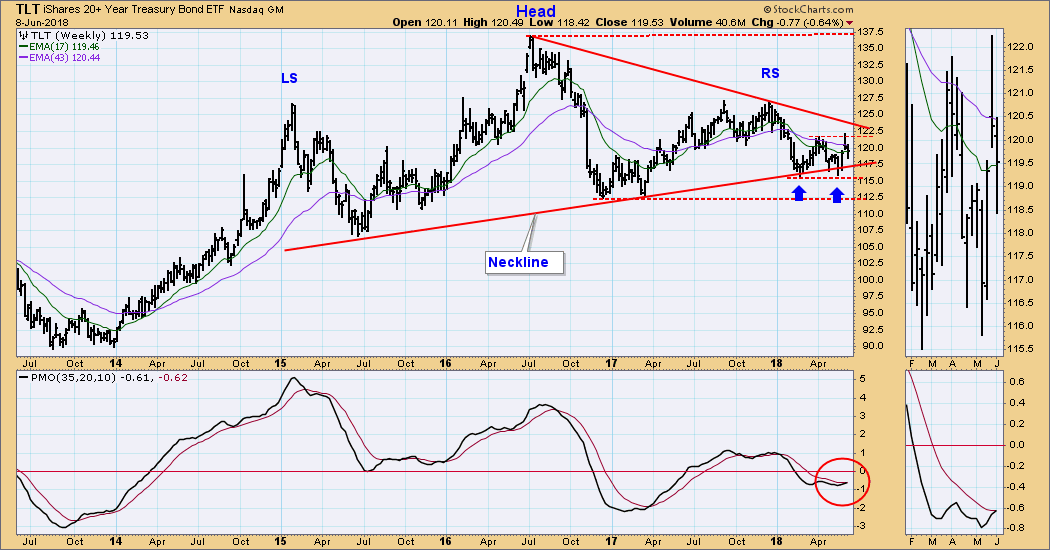Click the F month label under the zoomed price panel
The height and width of the screenshot is (550, 1050).
point(913,364)
